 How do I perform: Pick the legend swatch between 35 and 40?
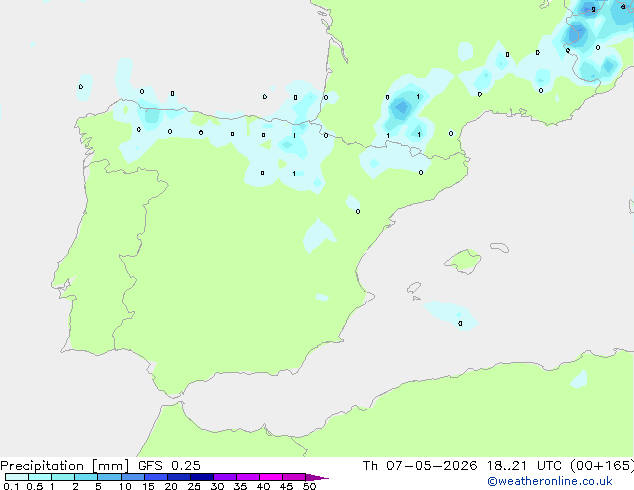click(248, 477)
